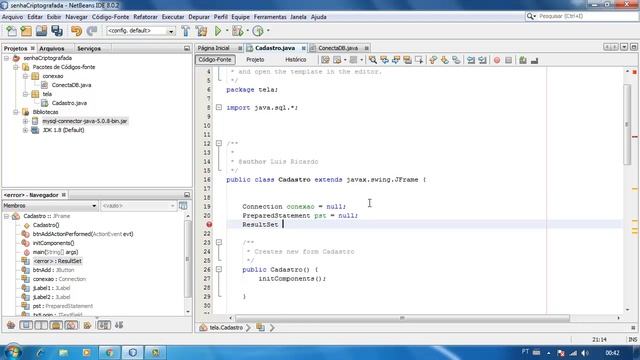Toggle Rectangular Selection icon in editor toolbar
Image resolution: width=640 pixels, height=360 pixels.
tap(419, 60)
